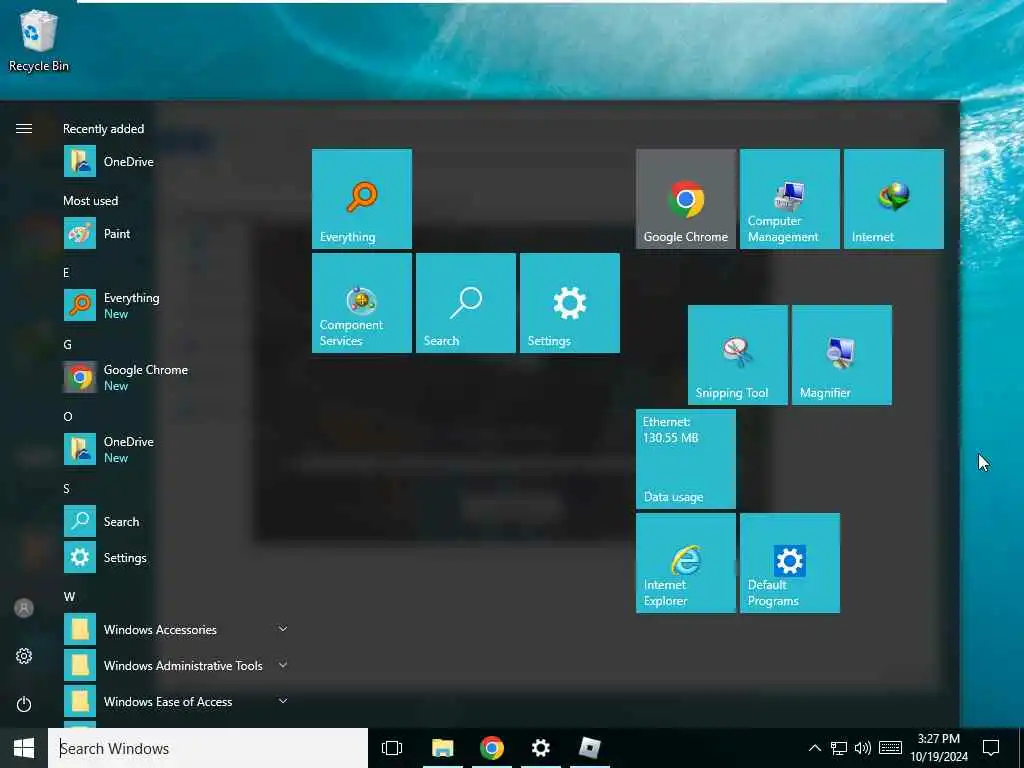Image resolution: width=1024 pixels, height=768 pixels.
Task: Open Settings in the apps list
Action: tap(176, 557)
